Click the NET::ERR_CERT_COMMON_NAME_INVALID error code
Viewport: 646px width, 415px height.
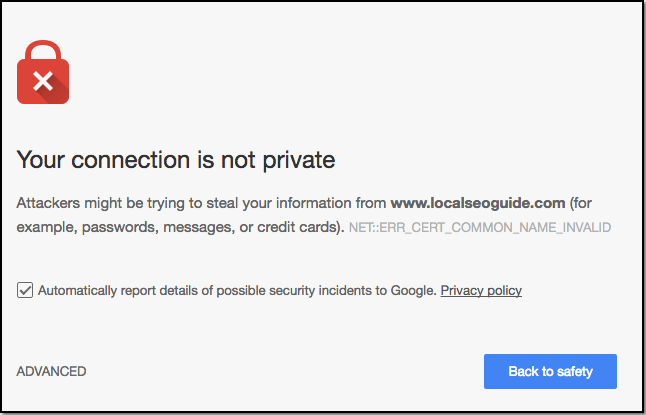pos(479,228)
